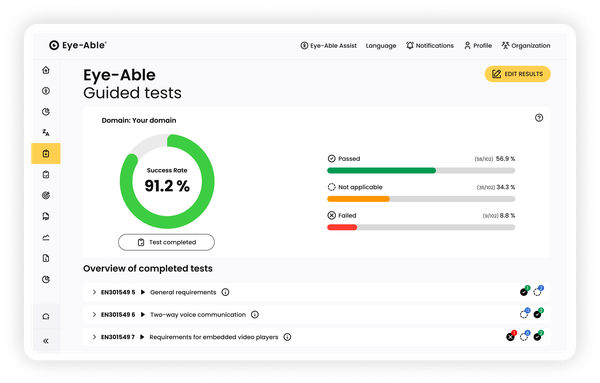Open the help question mark icon in domain card
The width and height of the screenshot is (600, 383).
[x=539, y=118]
